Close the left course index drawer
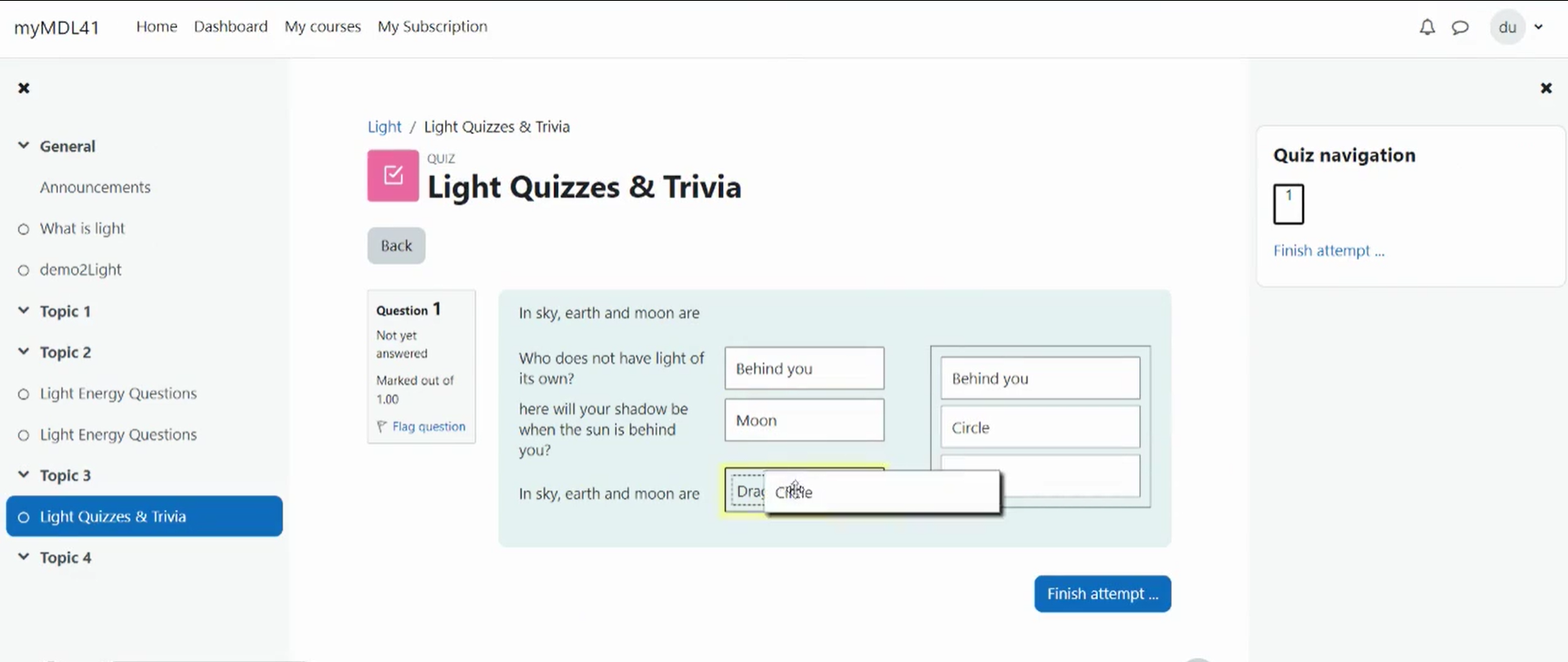Viewport: 1568px width, 662px height. pyautogui.click(x=24, y=87)
